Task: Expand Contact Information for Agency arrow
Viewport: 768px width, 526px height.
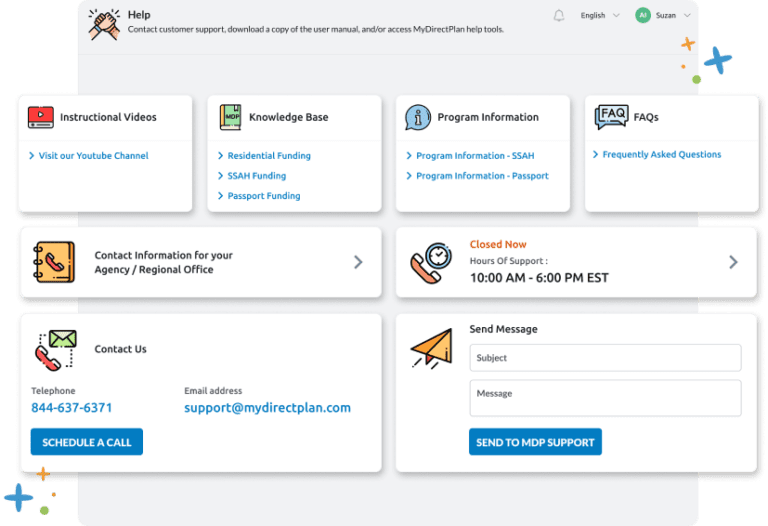Action: pos(358,262)
